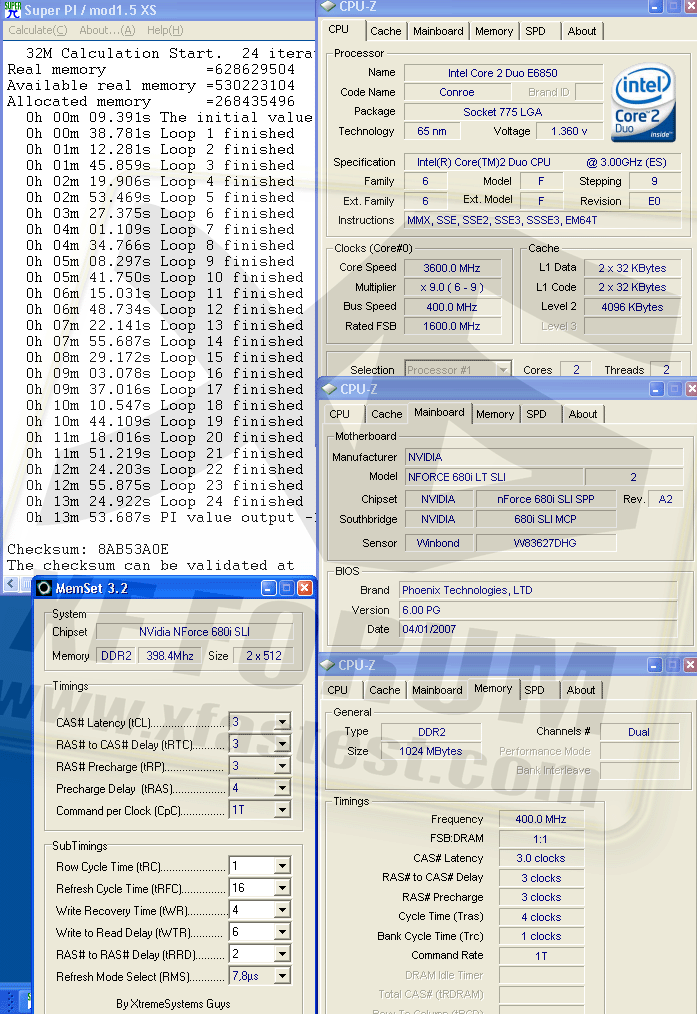Open the Help menu in Super PI
This screenshot has width=697, height=1014.
(x=165, y=30)
